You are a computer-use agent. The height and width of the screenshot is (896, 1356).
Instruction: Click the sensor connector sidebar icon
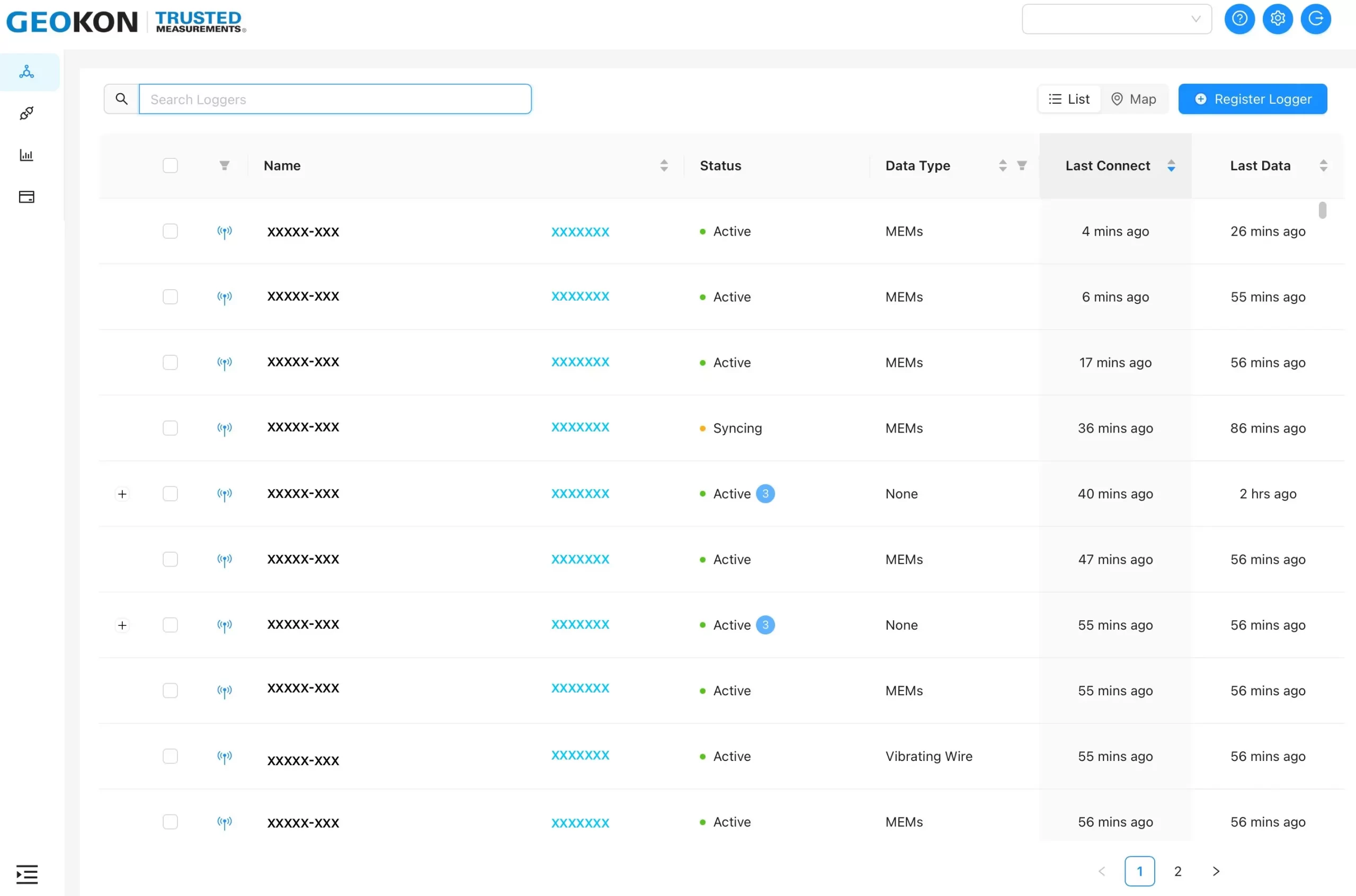(x=26, y=113)
